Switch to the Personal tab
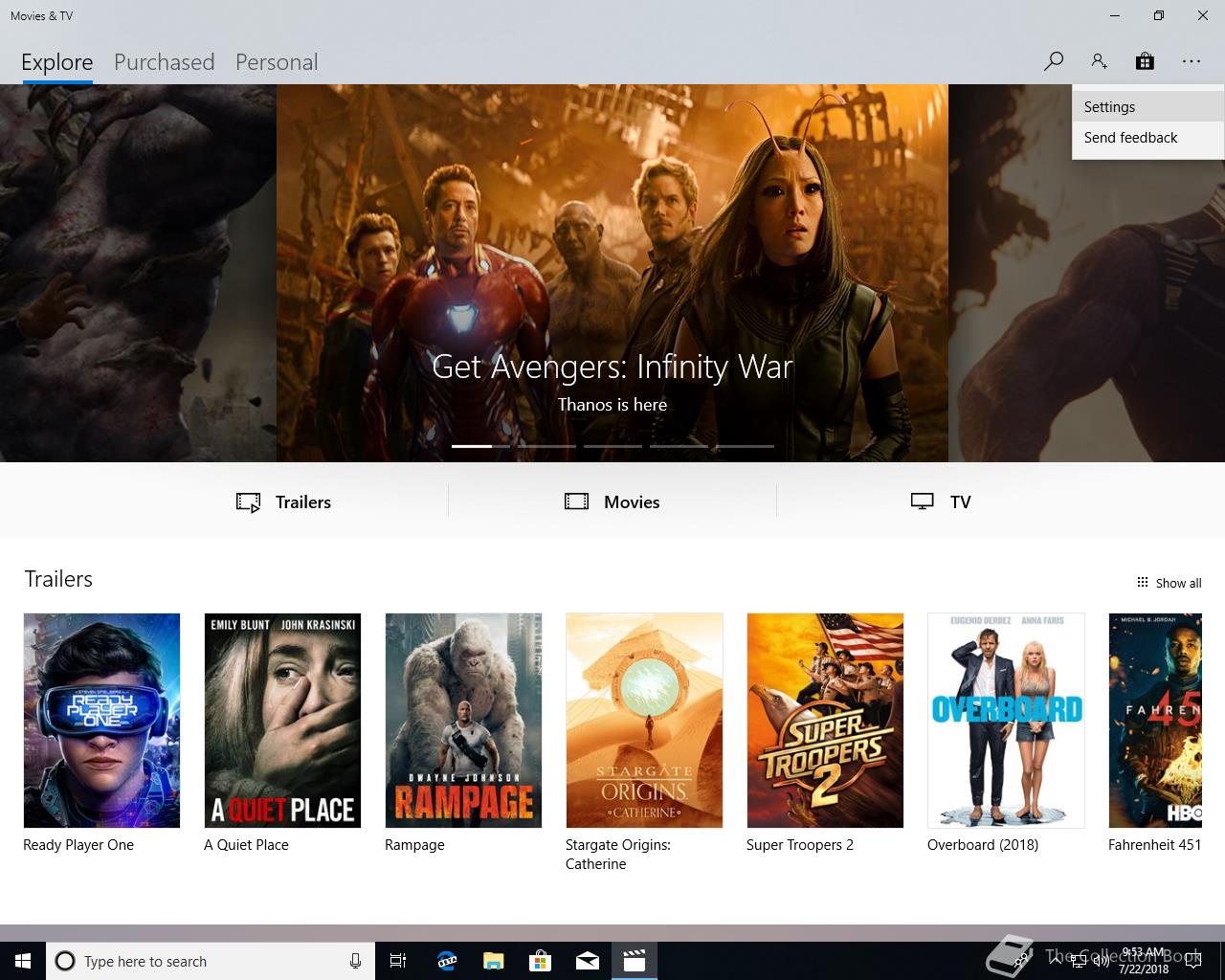1225x980 pixels. 277,62
